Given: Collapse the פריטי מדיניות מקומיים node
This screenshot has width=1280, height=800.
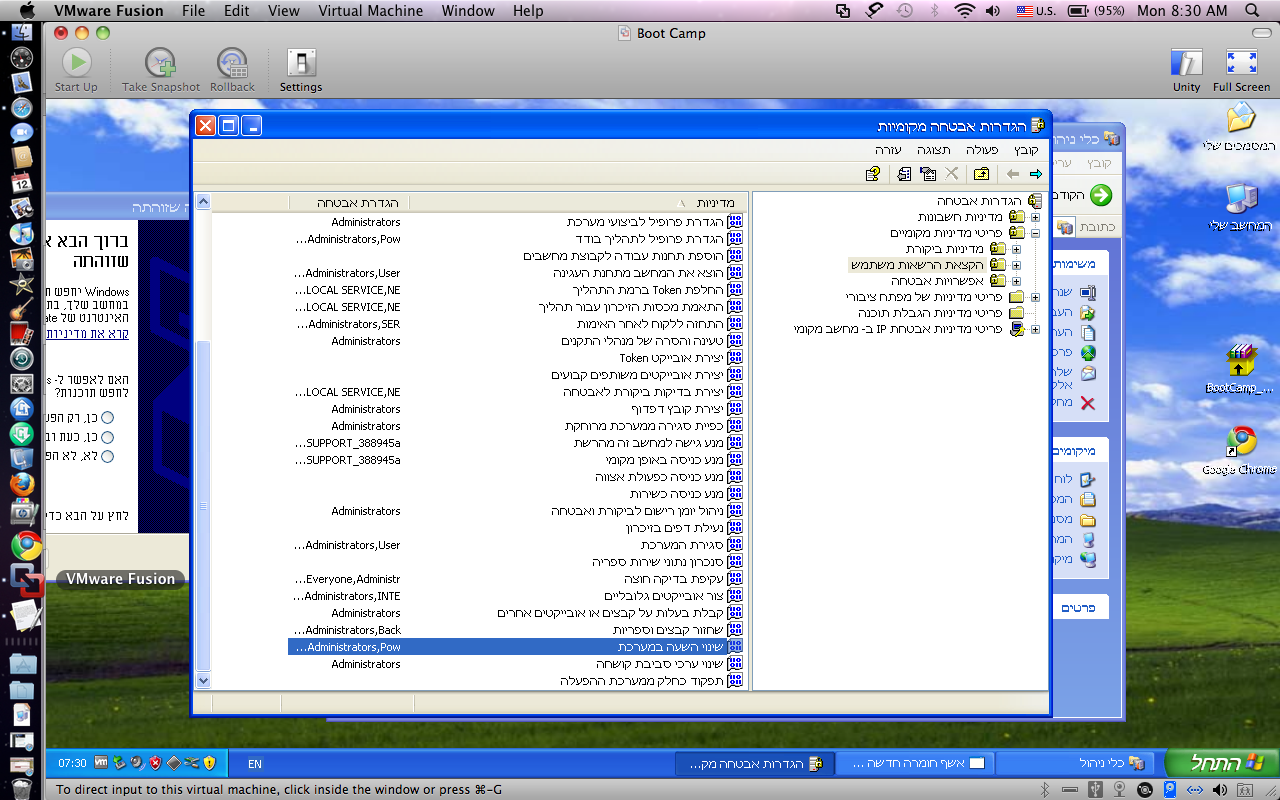Looking at the screenshot, I should point(1035,233).
